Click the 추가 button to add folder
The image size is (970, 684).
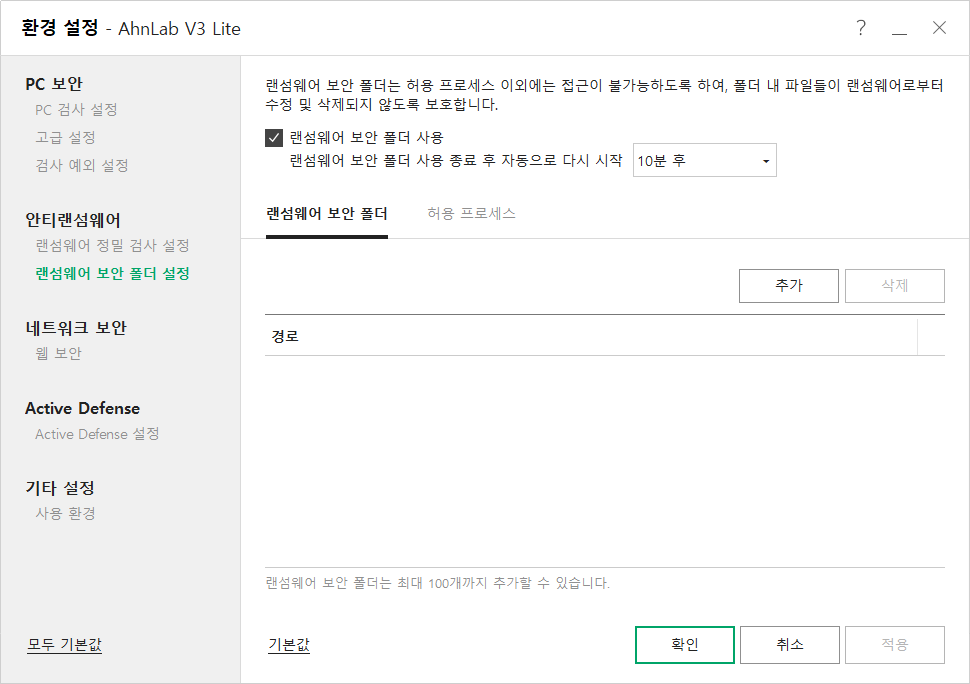click(789, 286)
